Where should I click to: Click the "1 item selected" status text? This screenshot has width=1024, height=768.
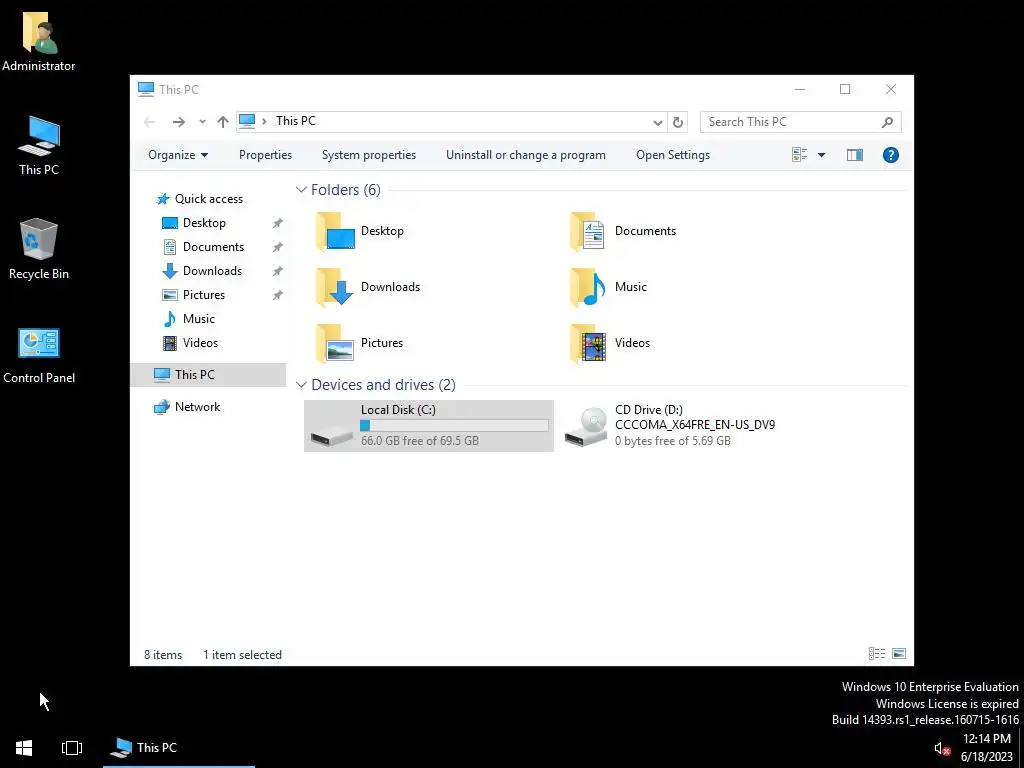point(242,654)
